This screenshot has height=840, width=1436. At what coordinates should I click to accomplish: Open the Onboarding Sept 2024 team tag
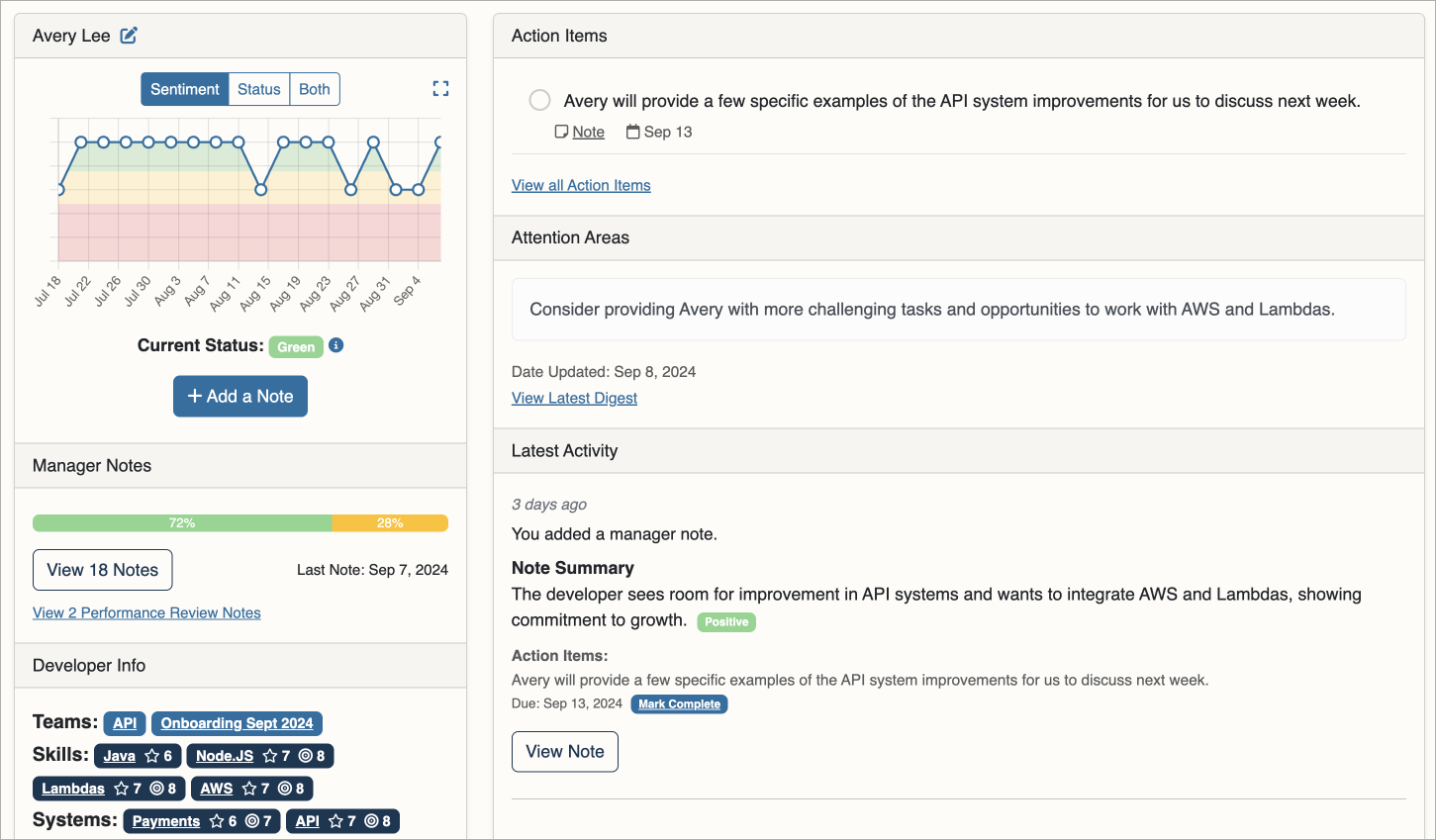click(237, 723)
